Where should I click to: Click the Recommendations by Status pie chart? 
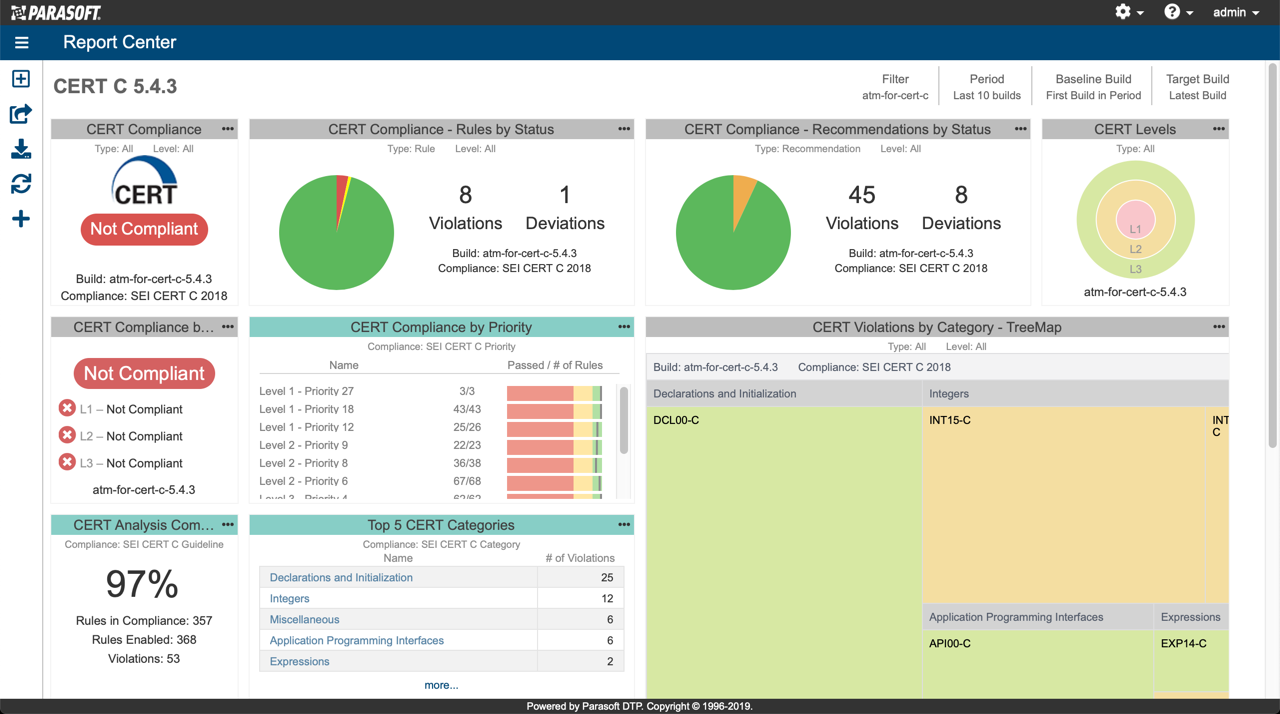(733, 233)
